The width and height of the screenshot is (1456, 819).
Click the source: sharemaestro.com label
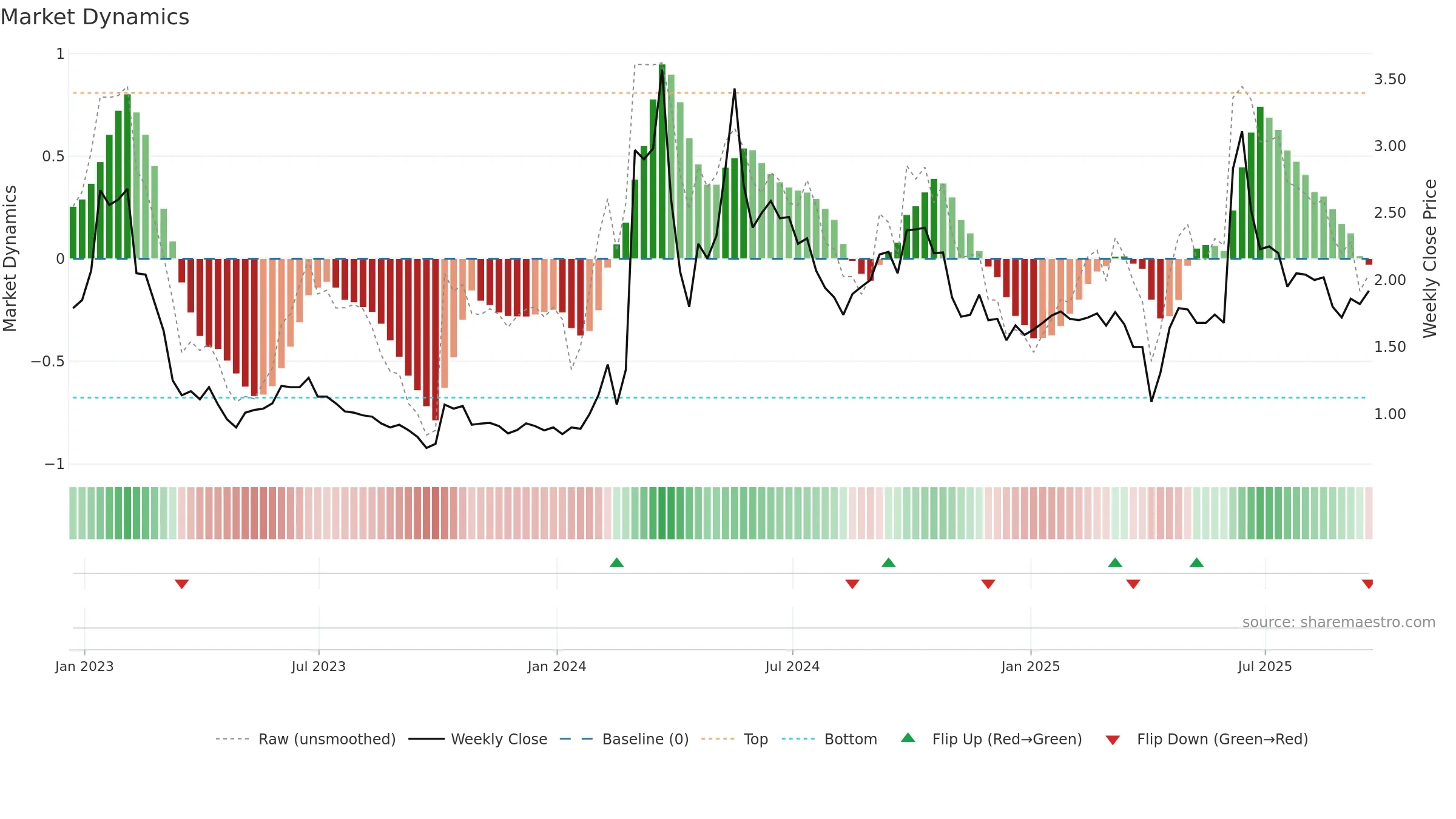1339,622
